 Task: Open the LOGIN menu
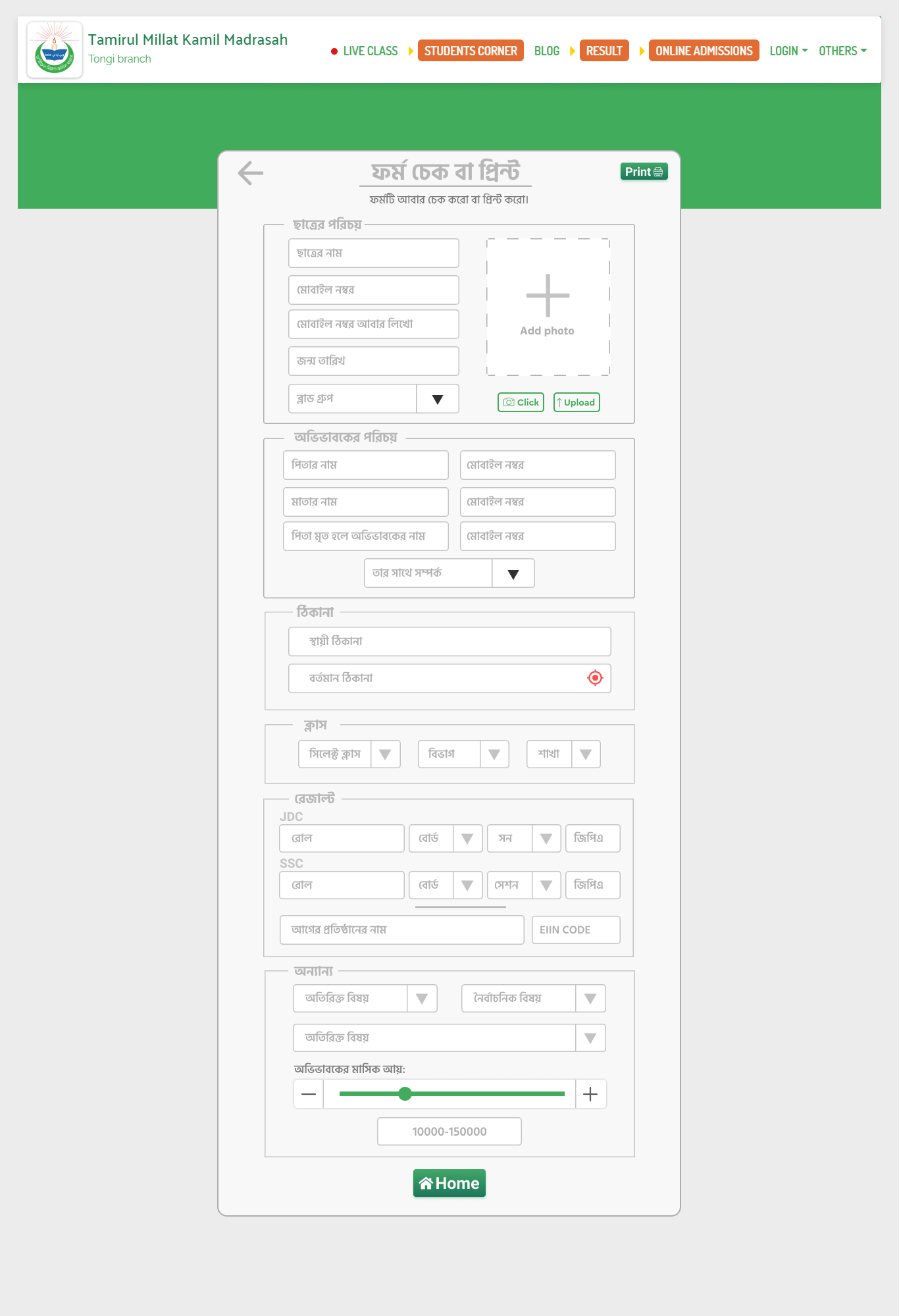click(x=788, y=51)
